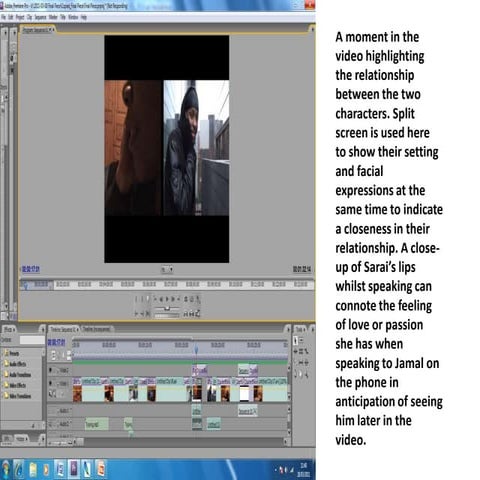Select the Track Select tool

pyautogui.click(x=301, y=340)
